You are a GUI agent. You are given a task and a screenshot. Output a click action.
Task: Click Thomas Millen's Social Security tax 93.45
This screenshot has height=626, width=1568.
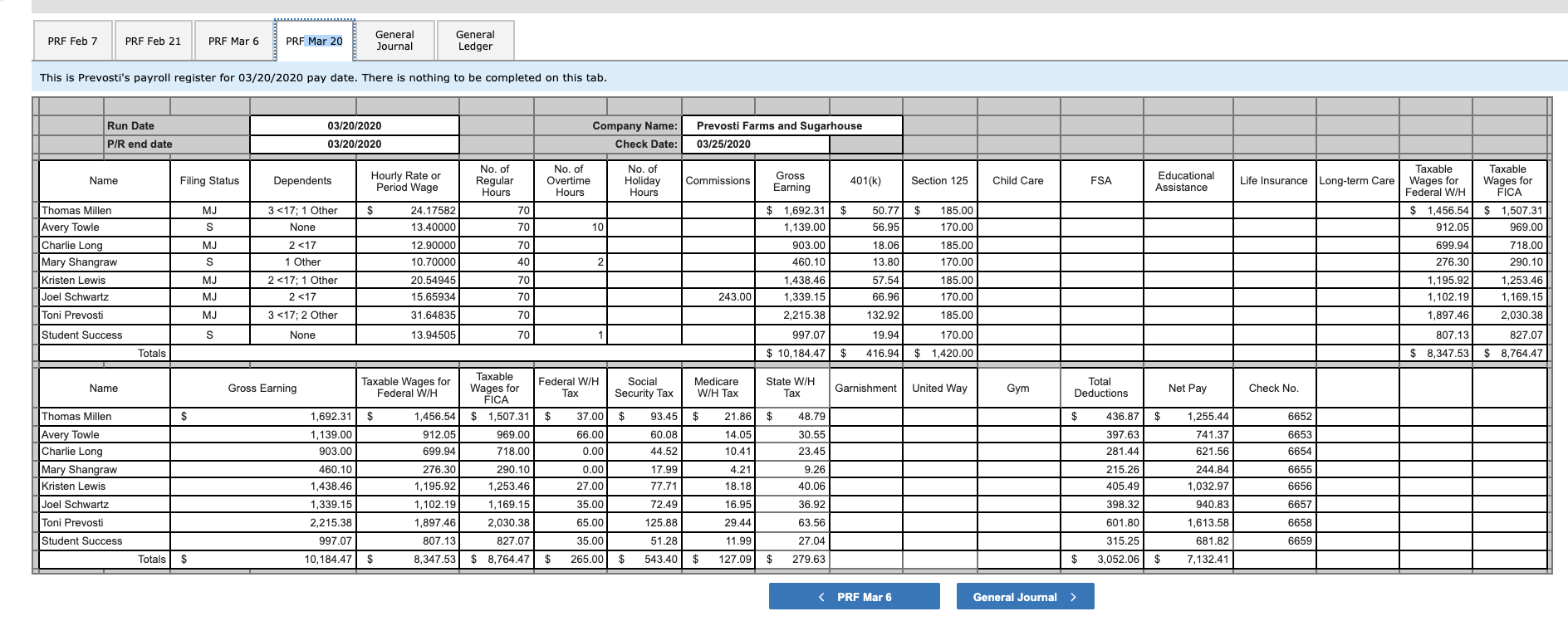coord(644,416)
